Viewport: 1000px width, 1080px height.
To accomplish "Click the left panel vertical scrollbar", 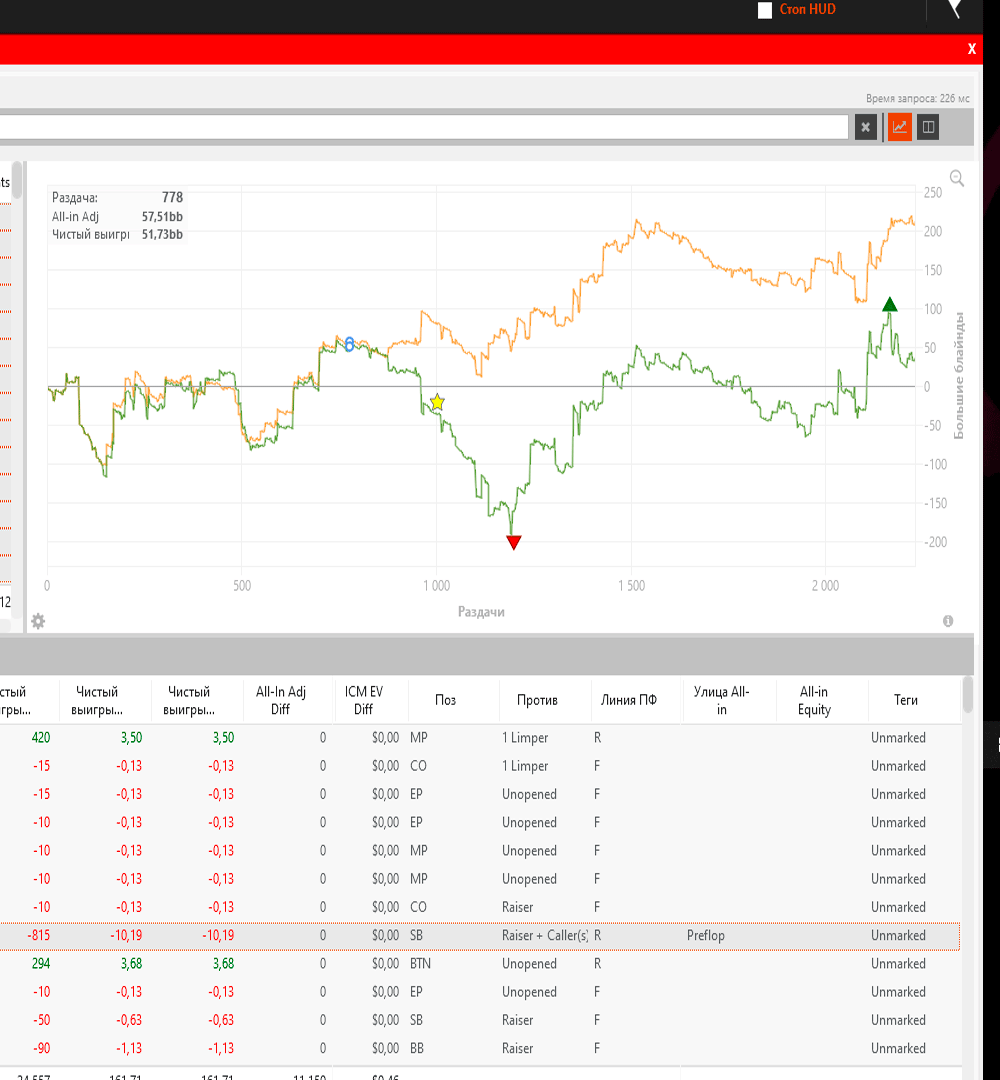I will [17, 180].
